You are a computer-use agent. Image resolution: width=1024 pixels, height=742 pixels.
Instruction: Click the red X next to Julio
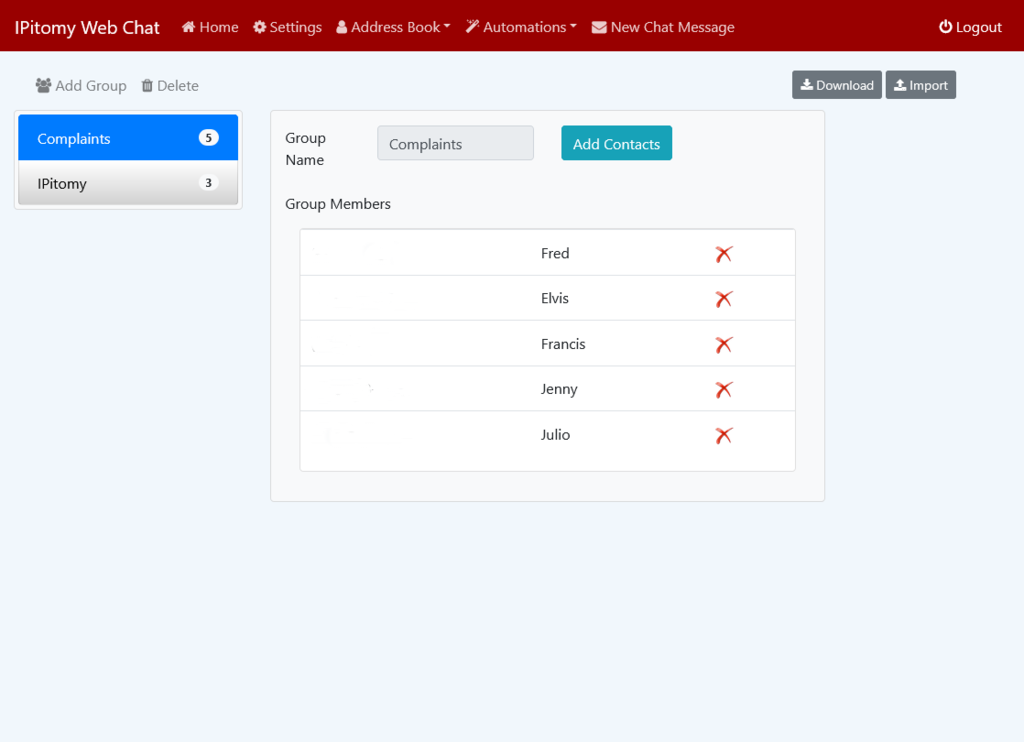click(x=724, y=435)
